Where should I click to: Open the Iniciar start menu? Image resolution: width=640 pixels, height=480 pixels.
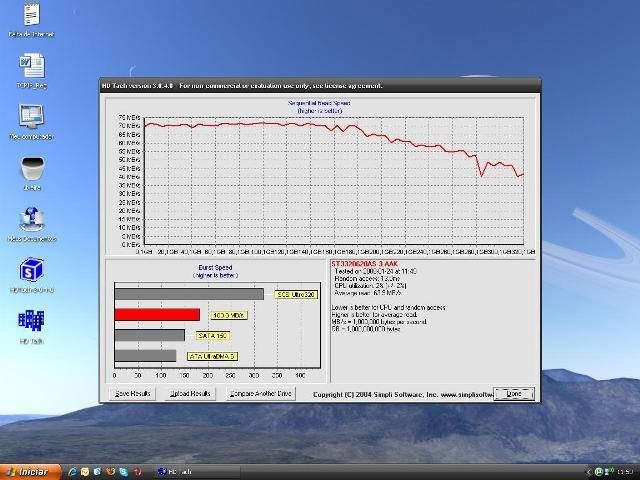(x=31, y=472)
